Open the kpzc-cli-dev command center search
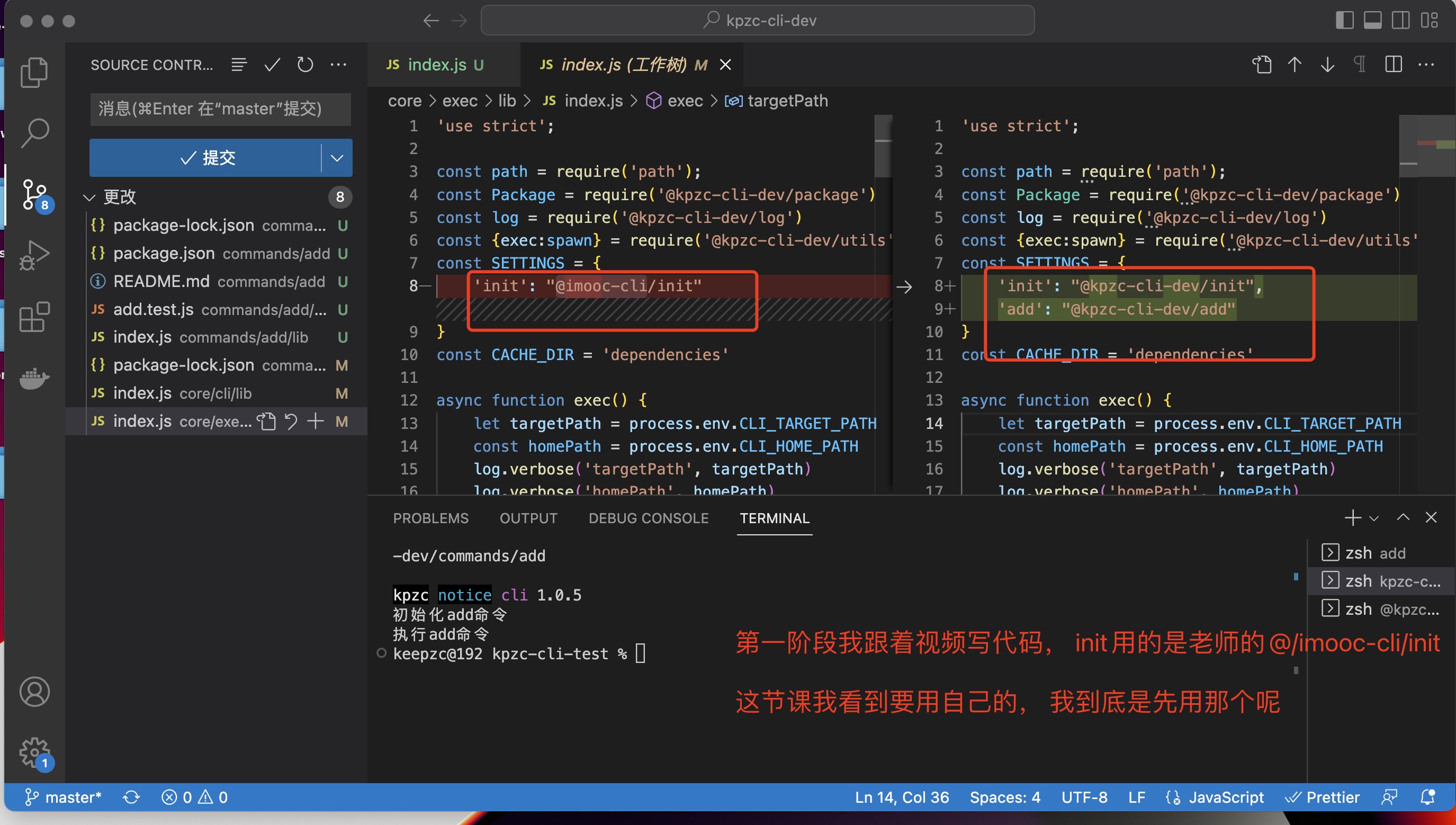Viewport: 1456px width, 825px height. click(758, 21)
